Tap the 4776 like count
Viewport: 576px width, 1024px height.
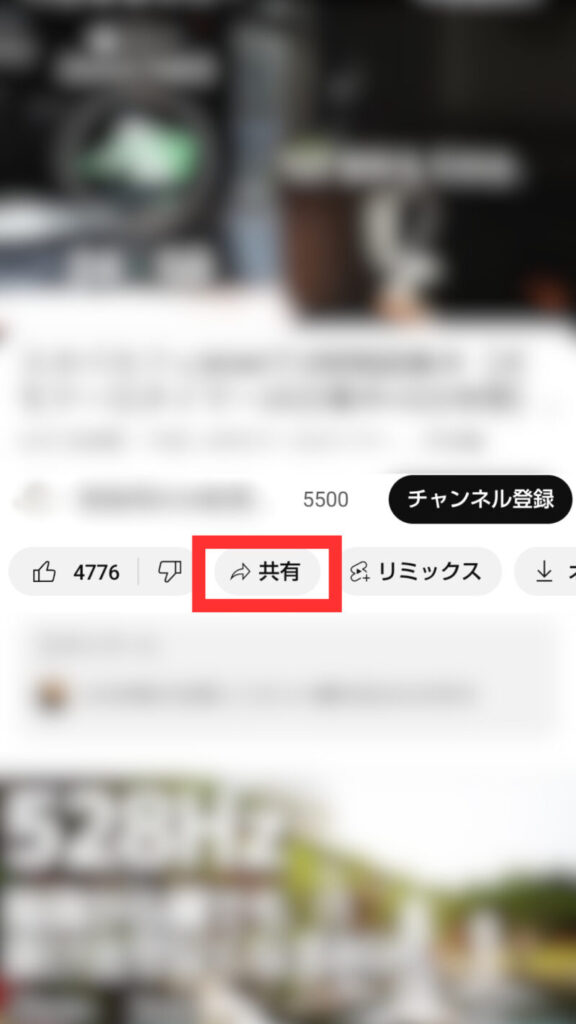tap(97, 573)
